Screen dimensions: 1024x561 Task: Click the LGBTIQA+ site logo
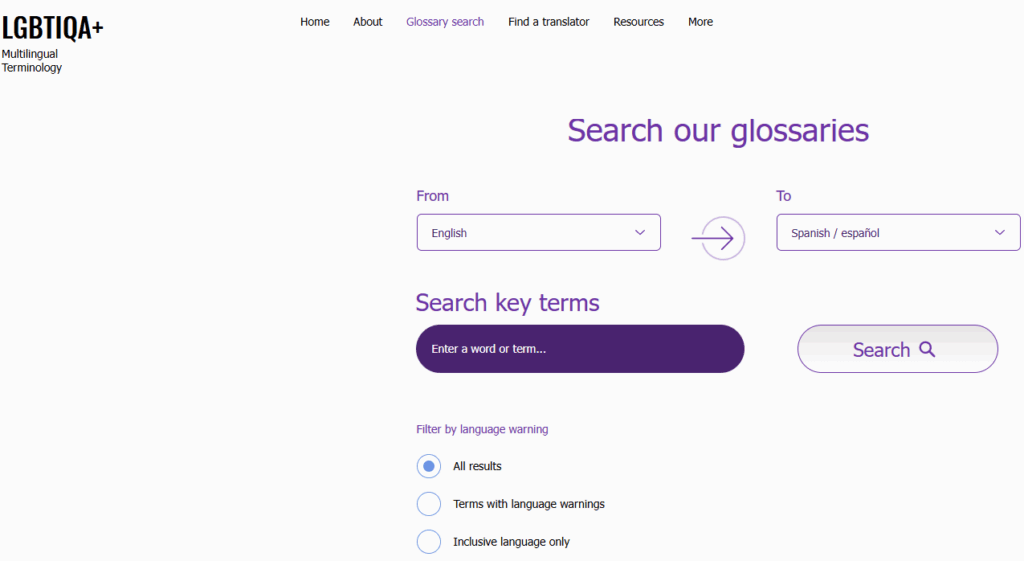(52, 27)
